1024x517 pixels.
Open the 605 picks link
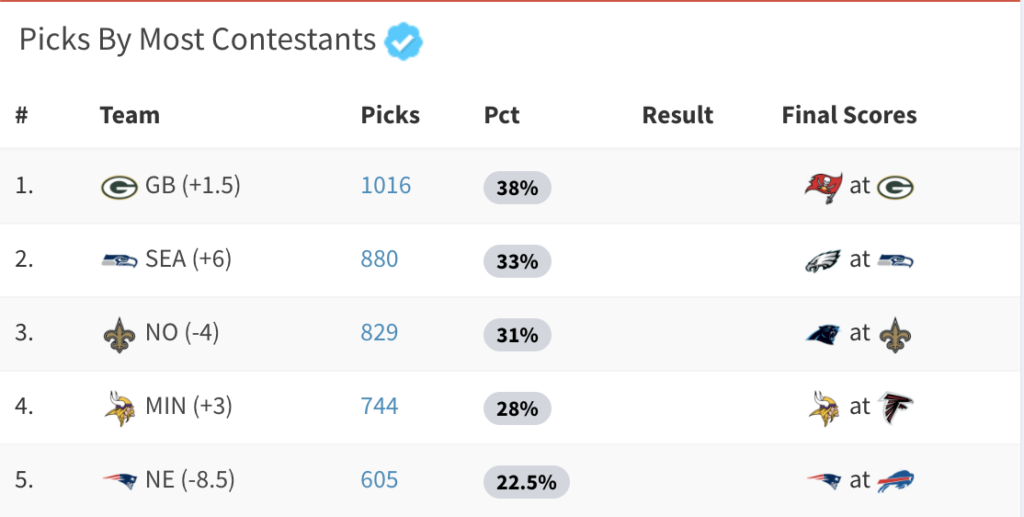379,480
